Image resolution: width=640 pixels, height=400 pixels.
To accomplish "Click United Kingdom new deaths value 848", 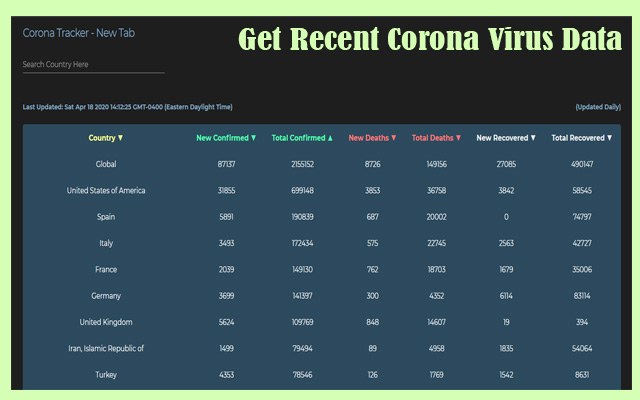I will pos(373,322).
